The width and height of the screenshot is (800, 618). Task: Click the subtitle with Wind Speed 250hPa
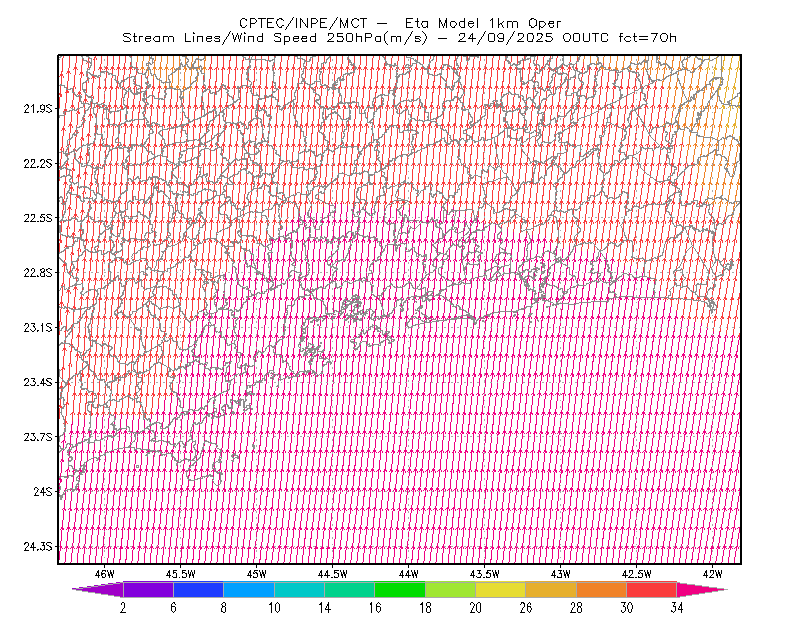pos(399,38)
